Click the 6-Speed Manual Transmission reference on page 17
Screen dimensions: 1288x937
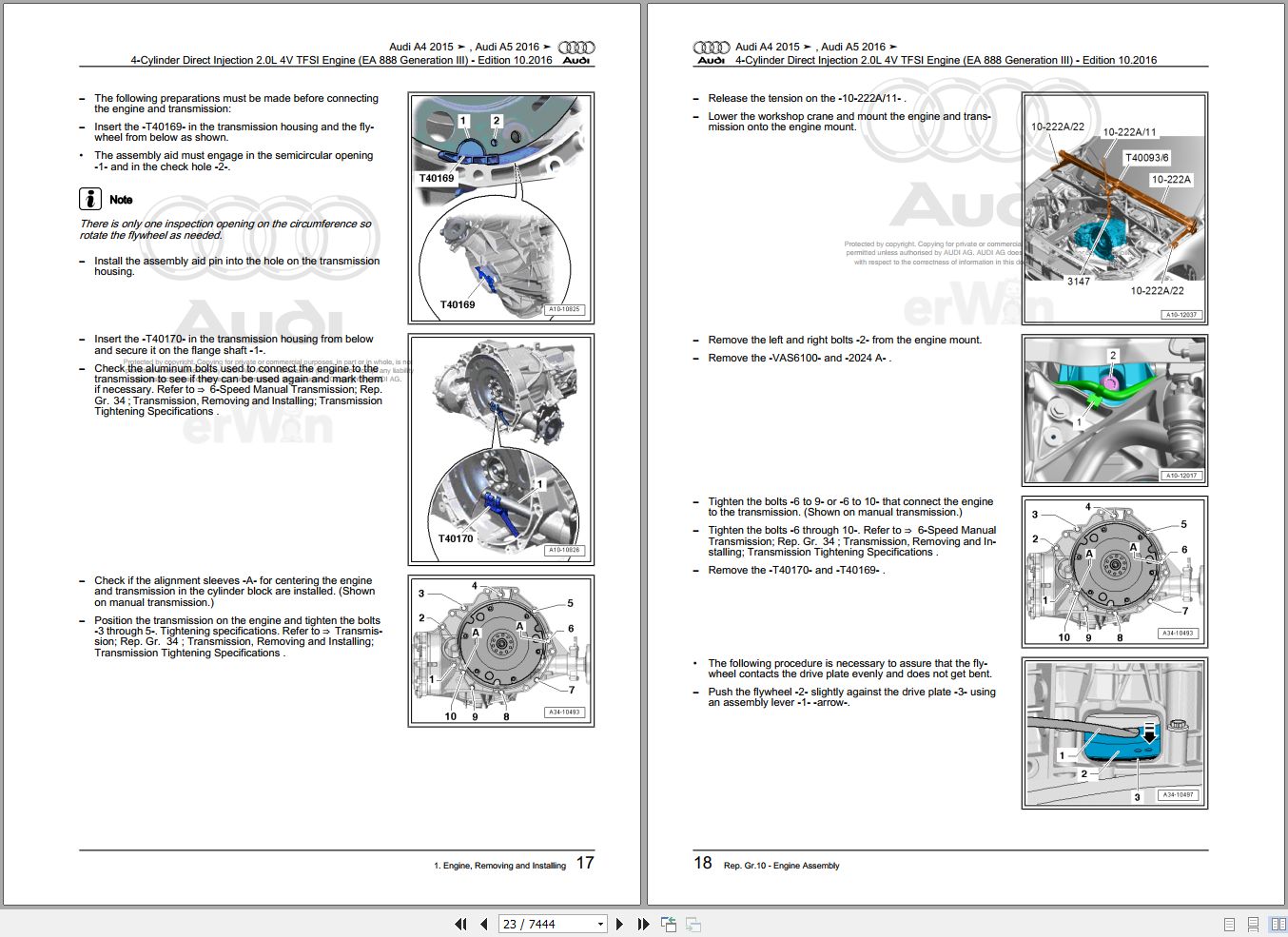pos(296,389)
